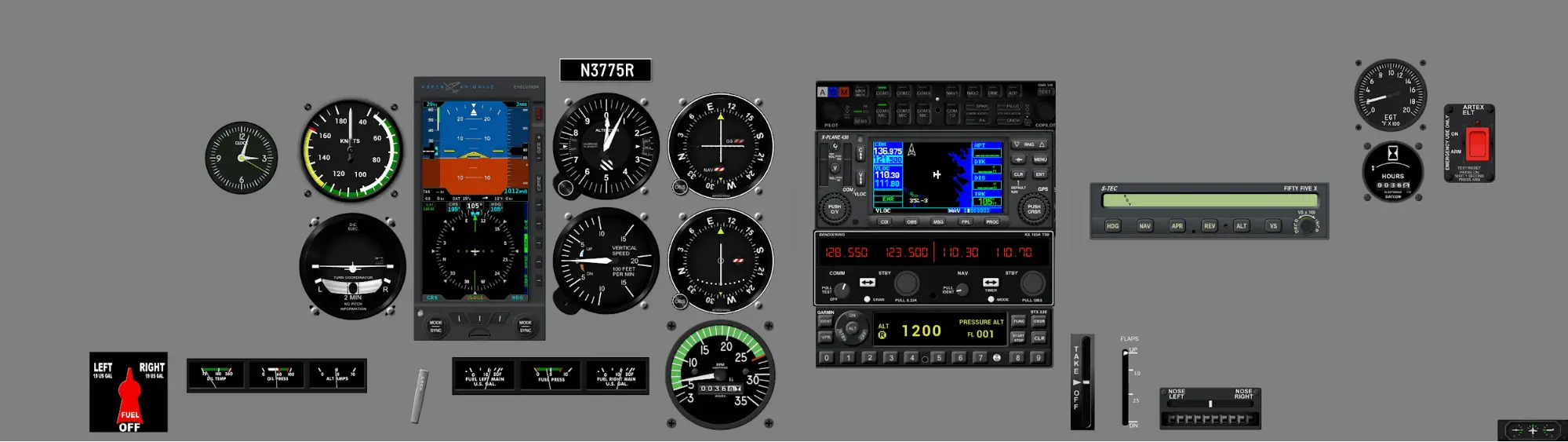Engage HDG mode on S-TEC autopilot
Screen dimensions: 1568x442
point(1112,226)
